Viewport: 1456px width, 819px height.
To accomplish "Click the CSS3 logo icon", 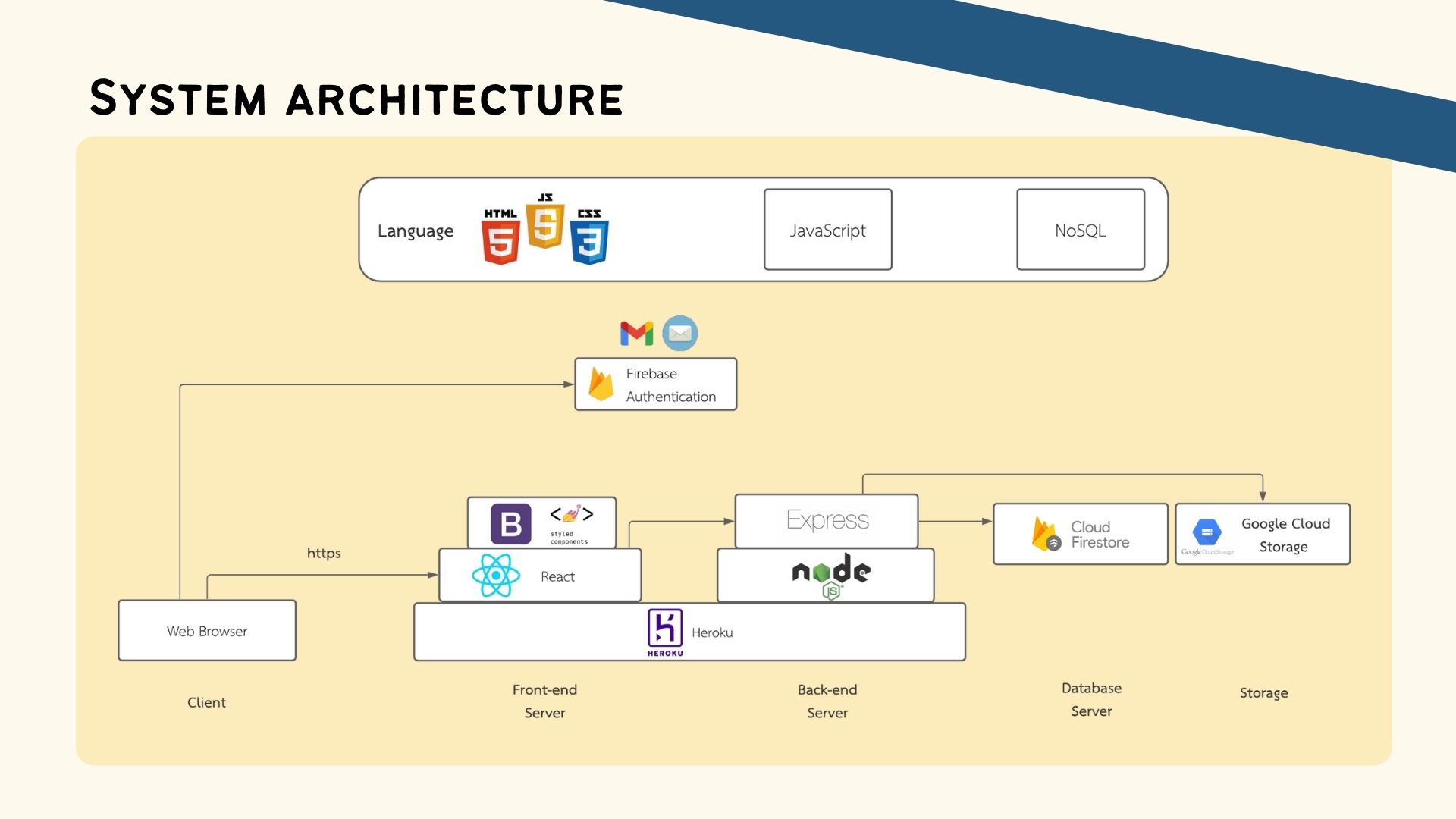I will pyautogui.click(x=589, y=237).
